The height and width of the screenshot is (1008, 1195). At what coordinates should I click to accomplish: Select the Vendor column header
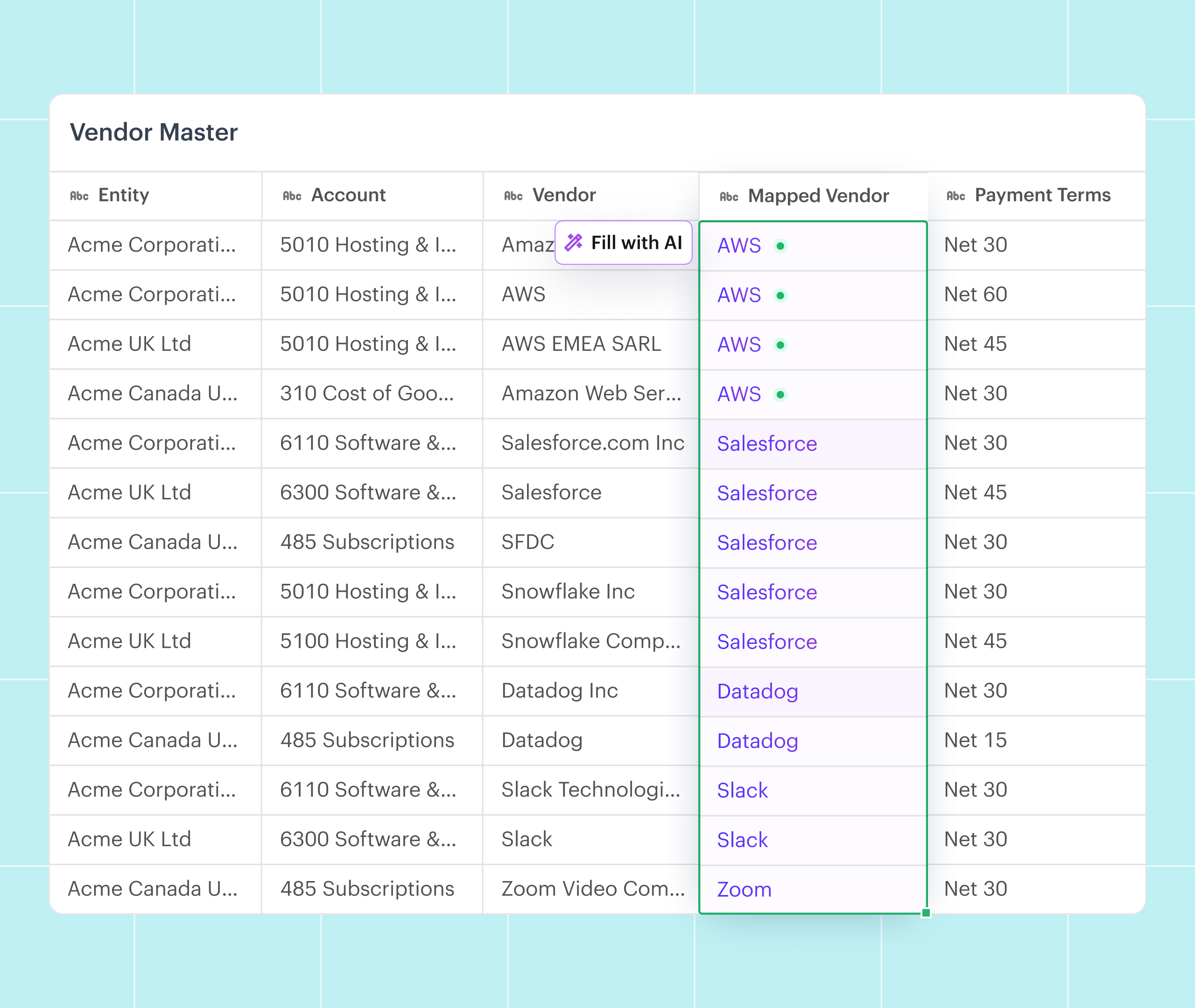coord(591,196)
